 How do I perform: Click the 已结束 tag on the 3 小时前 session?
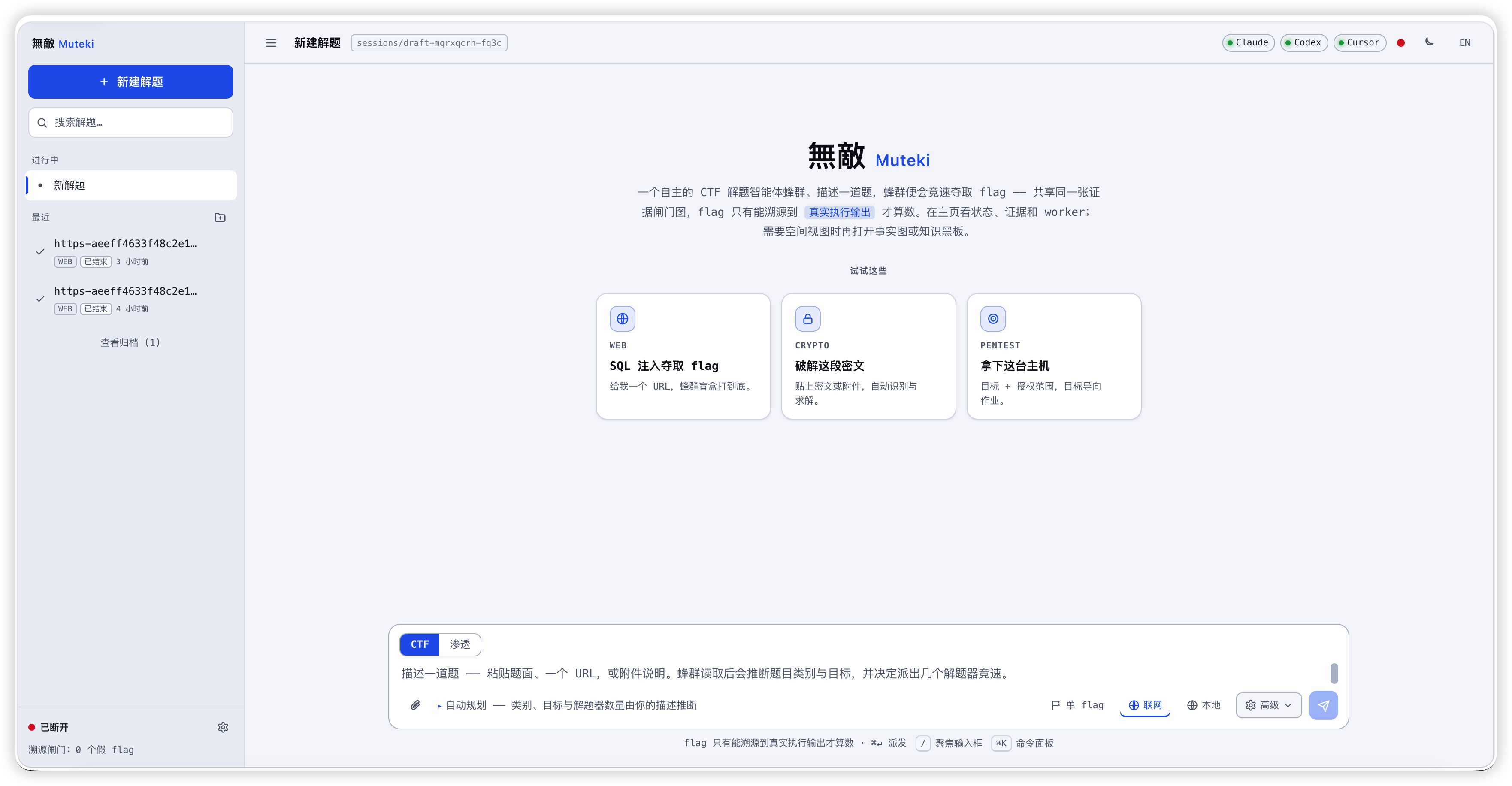coord(96,262)
